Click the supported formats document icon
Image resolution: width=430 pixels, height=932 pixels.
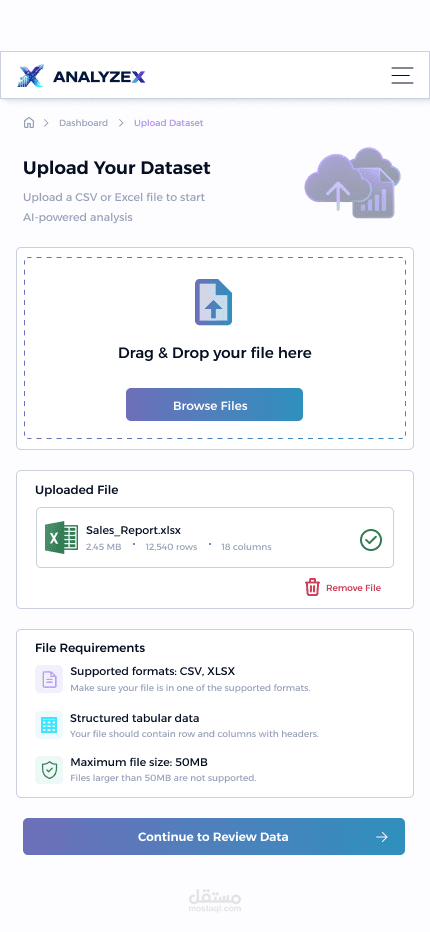point(49,679)
